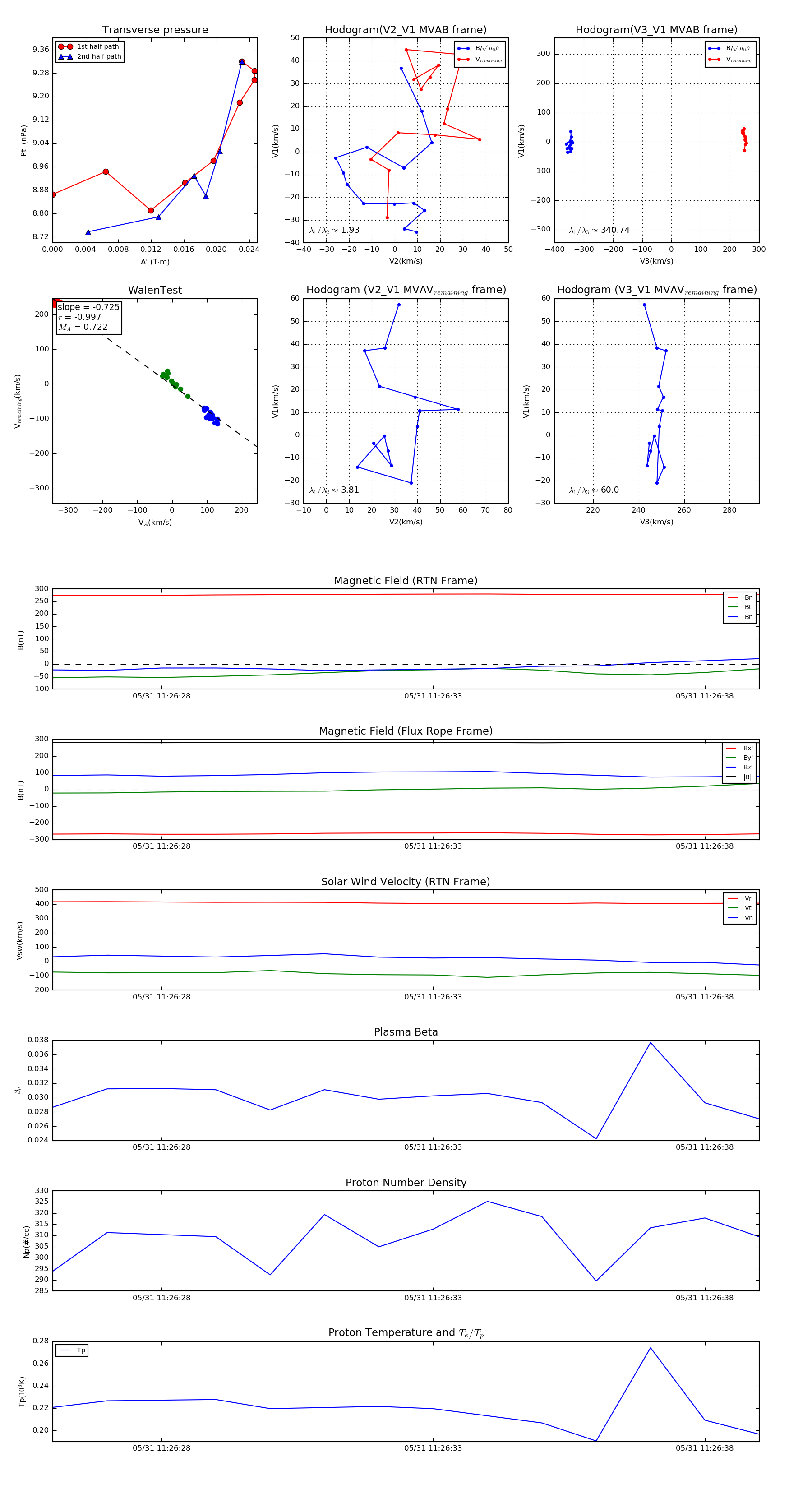Click the "Pt' (nPa)" axis label
The height and width of the screenshot is (1489, 812).
(24, 140)
